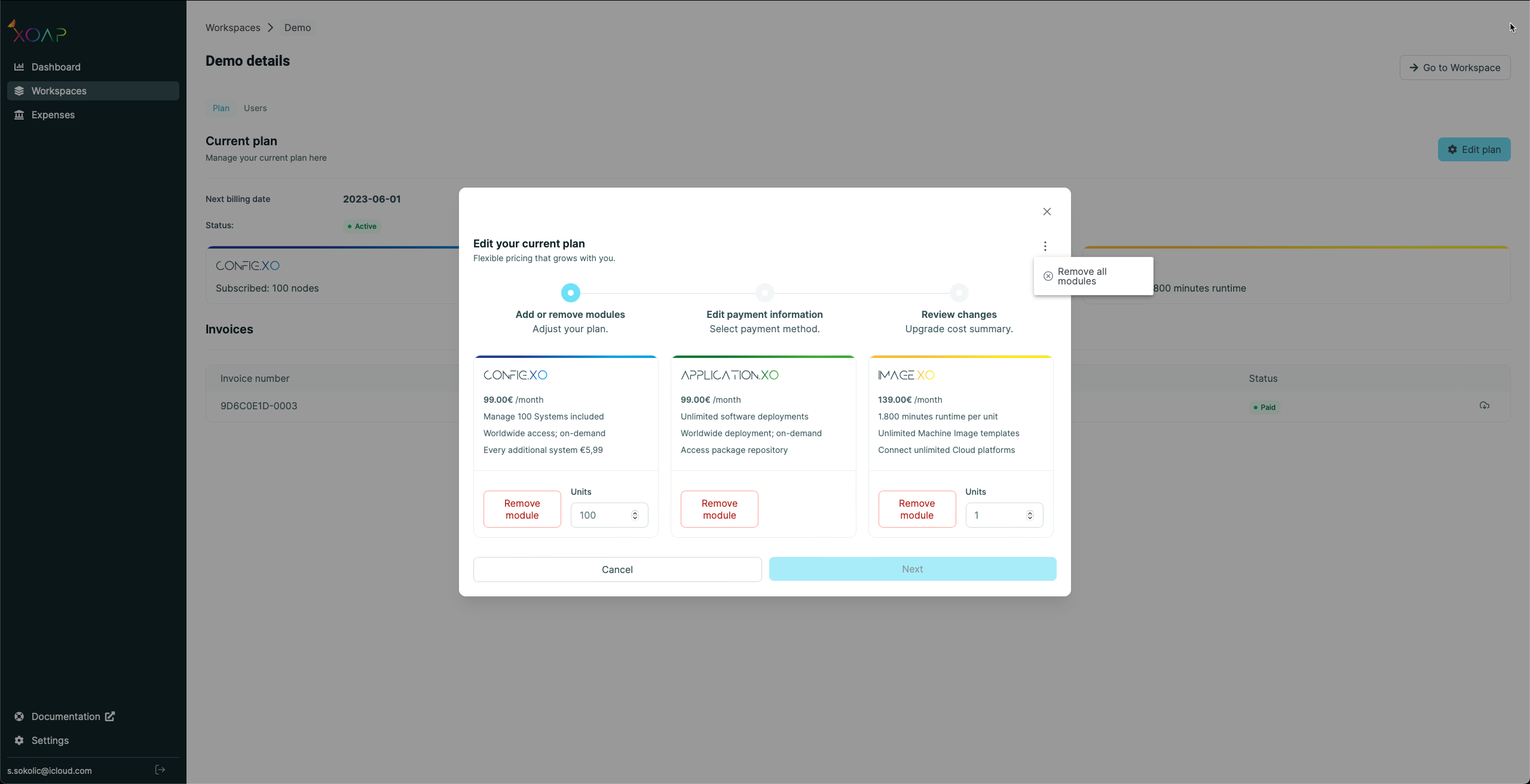Click the Cancel button
The width and height of the screenshot is (1530, 784).
pos(617,569)
